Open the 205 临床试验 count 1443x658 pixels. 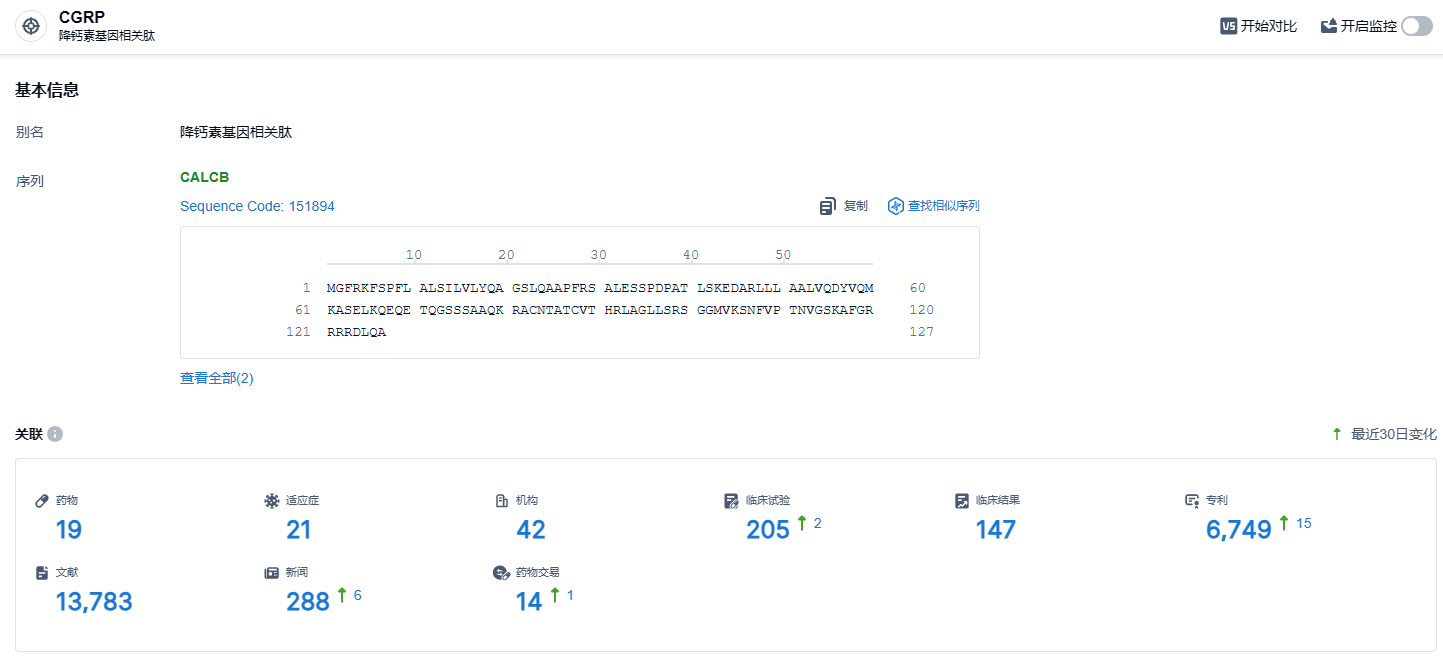[768, 530]
